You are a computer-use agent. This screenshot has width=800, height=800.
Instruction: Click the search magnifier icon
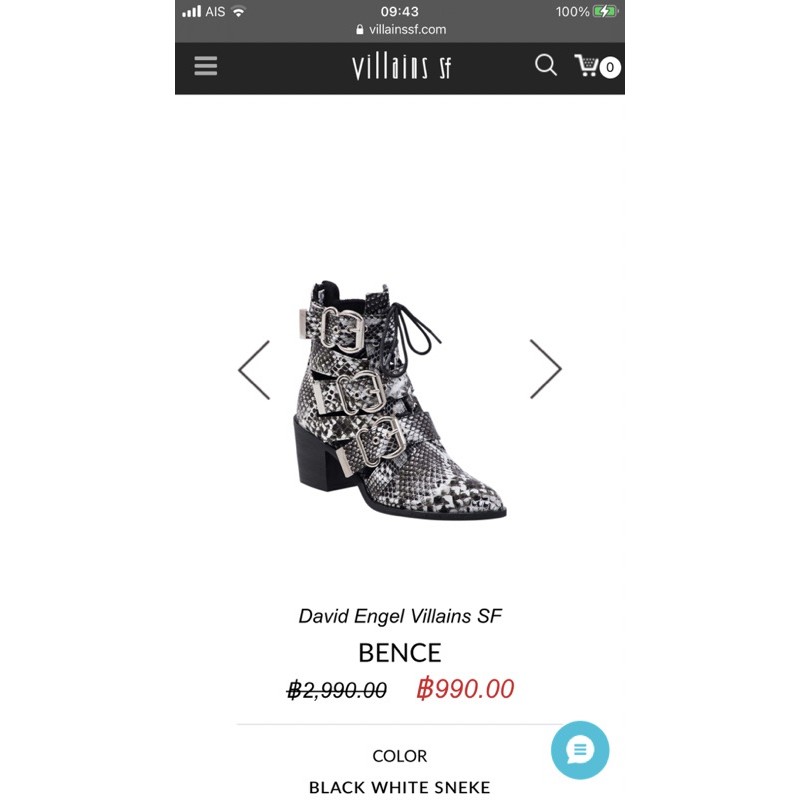(545, 65)
